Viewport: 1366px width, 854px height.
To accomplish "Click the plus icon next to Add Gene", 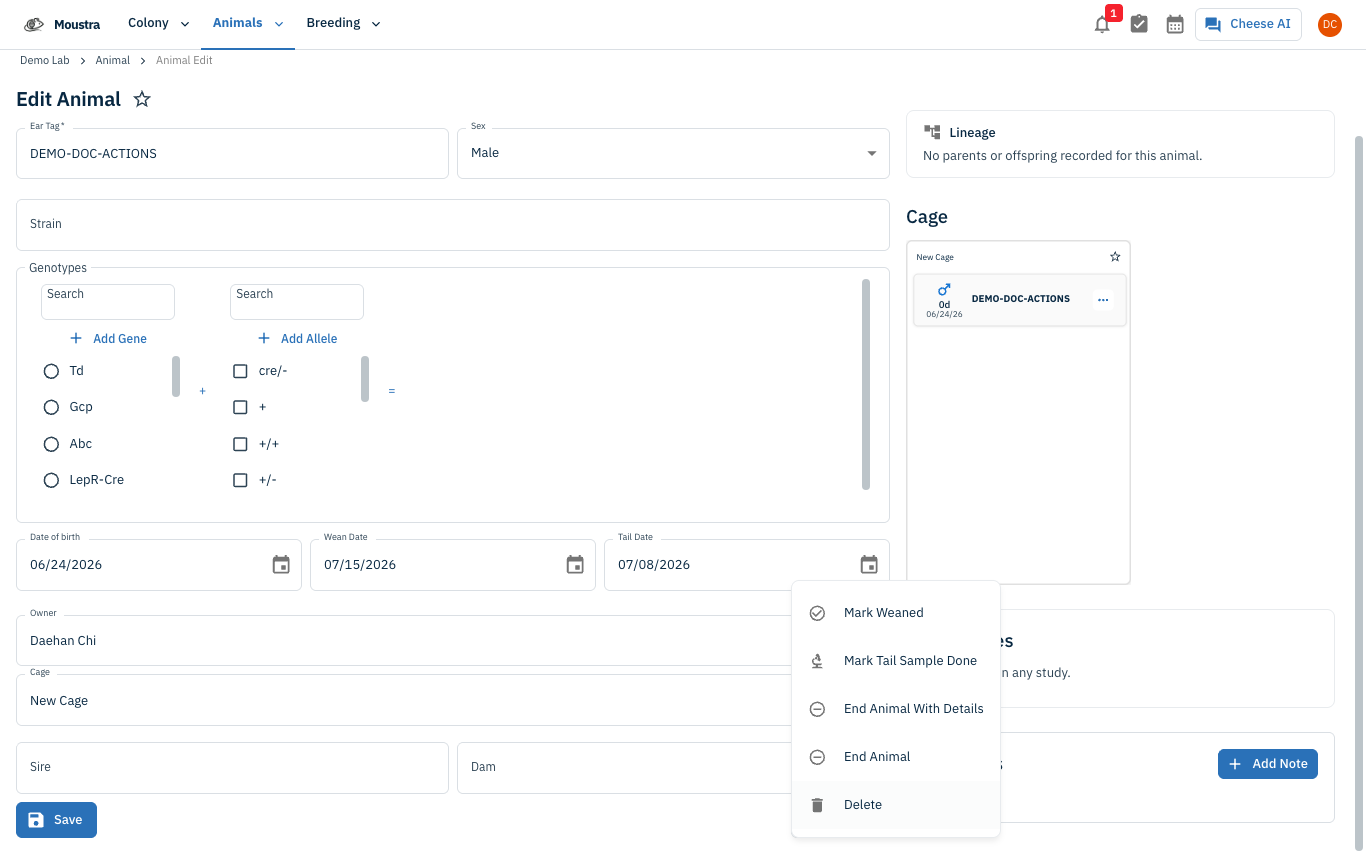I will tap(76, 338).
